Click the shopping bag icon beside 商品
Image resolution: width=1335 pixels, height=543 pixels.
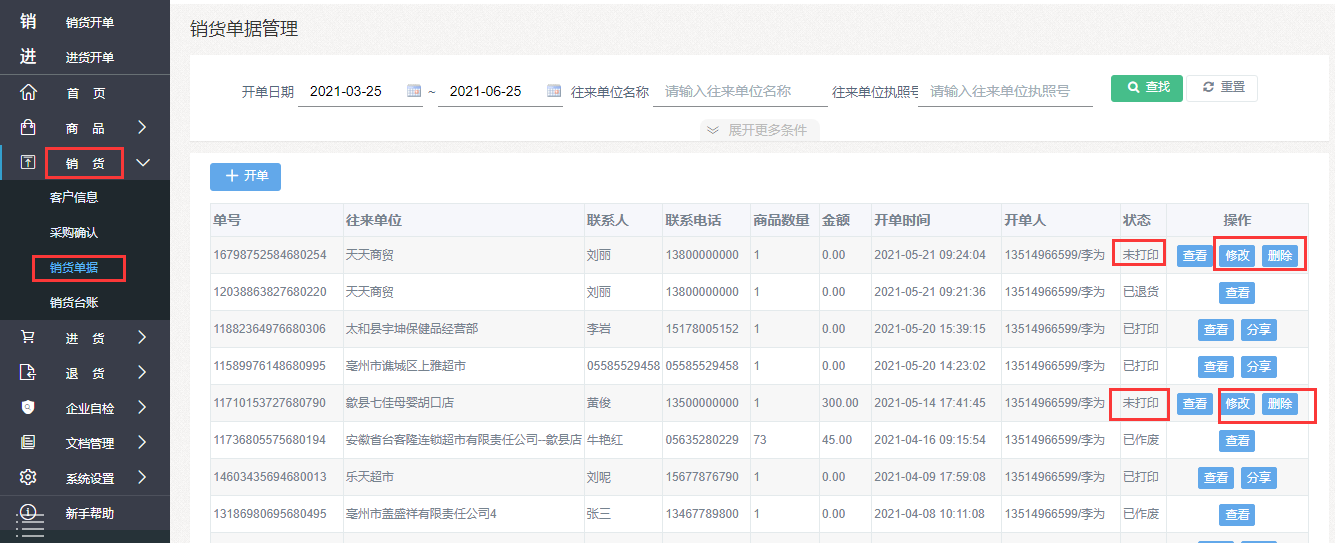click(28, 128)
